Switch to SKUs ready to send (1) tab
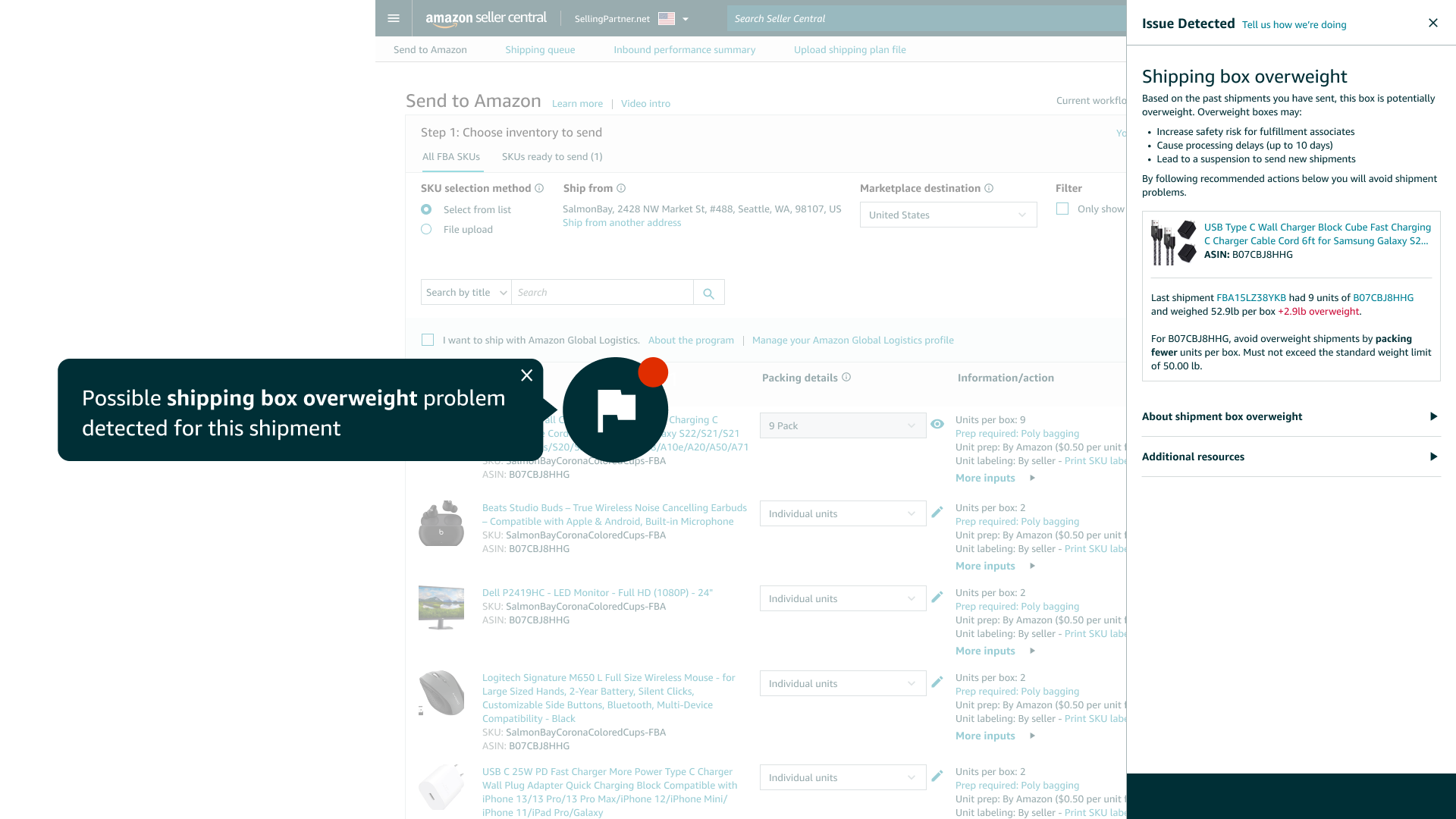The height and width of the screenshot is (819, 1456). coord(552,157)
